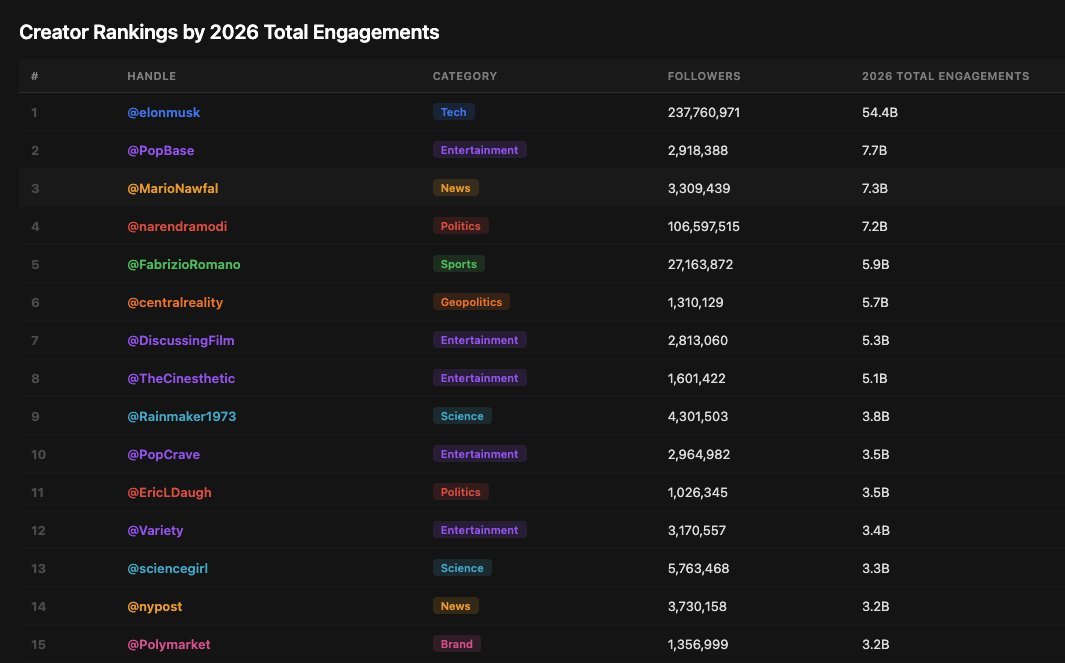Open the @elonmusk handle link

click(x=164, y=113)
